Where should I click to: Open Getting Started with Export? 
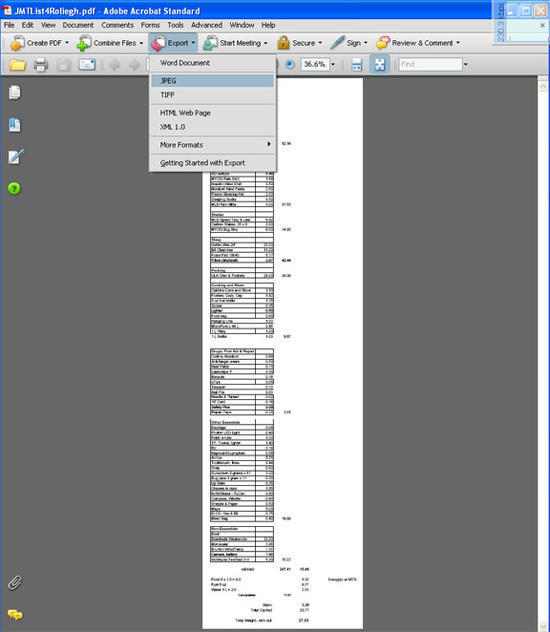click(x=212, y=163)
